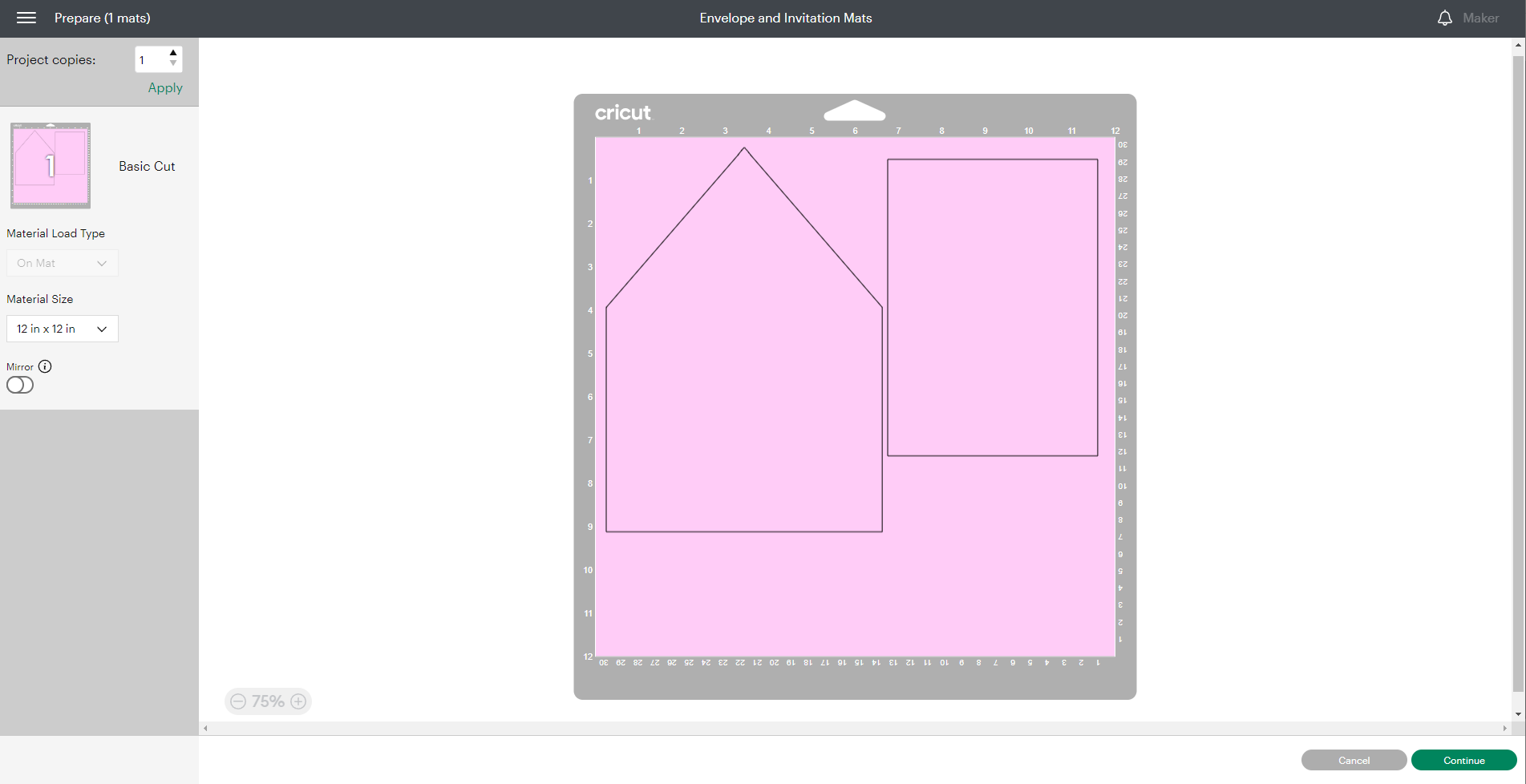Select the Maker machine label
This screenshot has height=784, width=1526.
click(1480, 18)
